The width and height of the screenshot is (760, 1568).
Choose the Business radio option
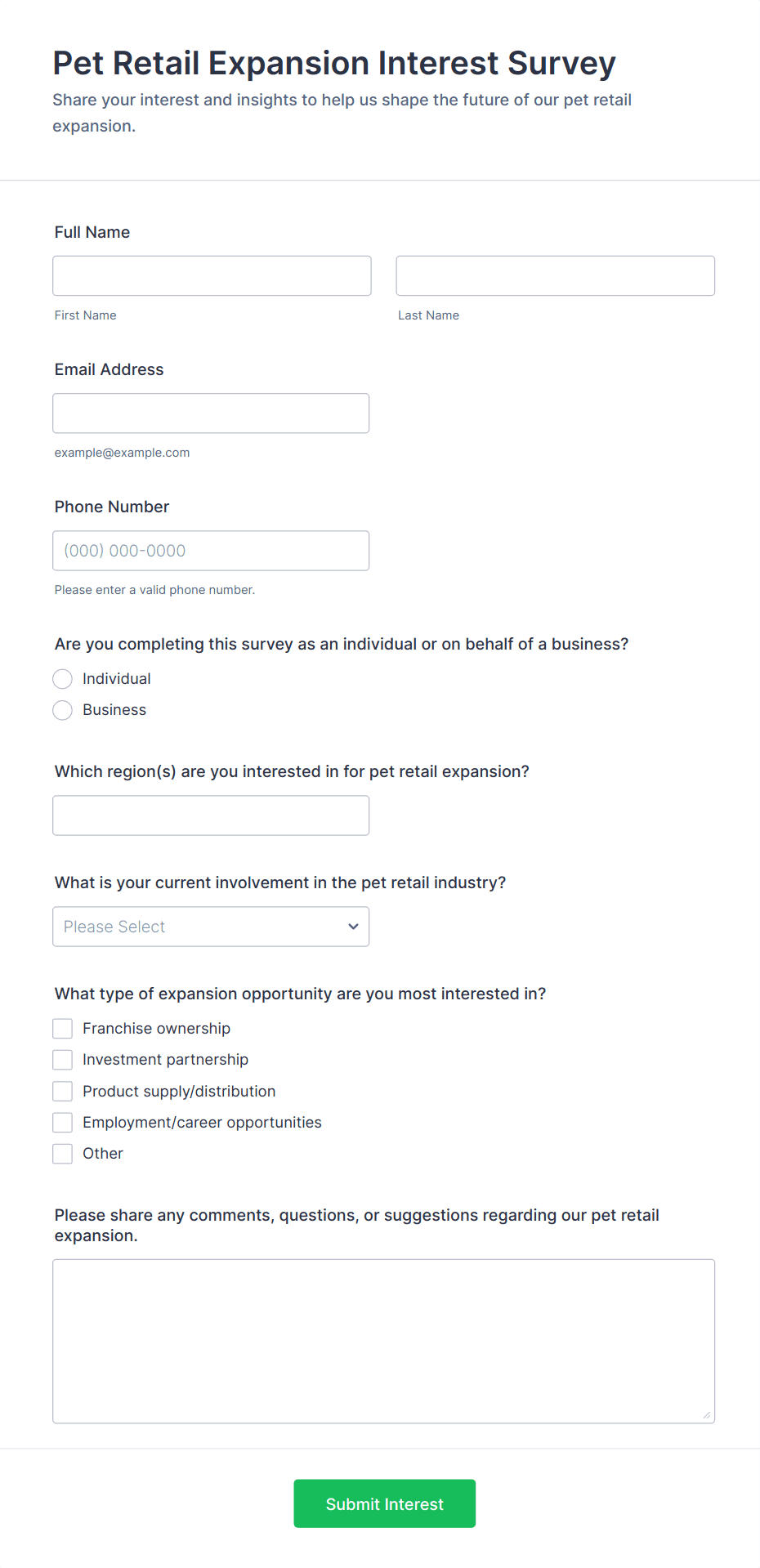[63, 710]
